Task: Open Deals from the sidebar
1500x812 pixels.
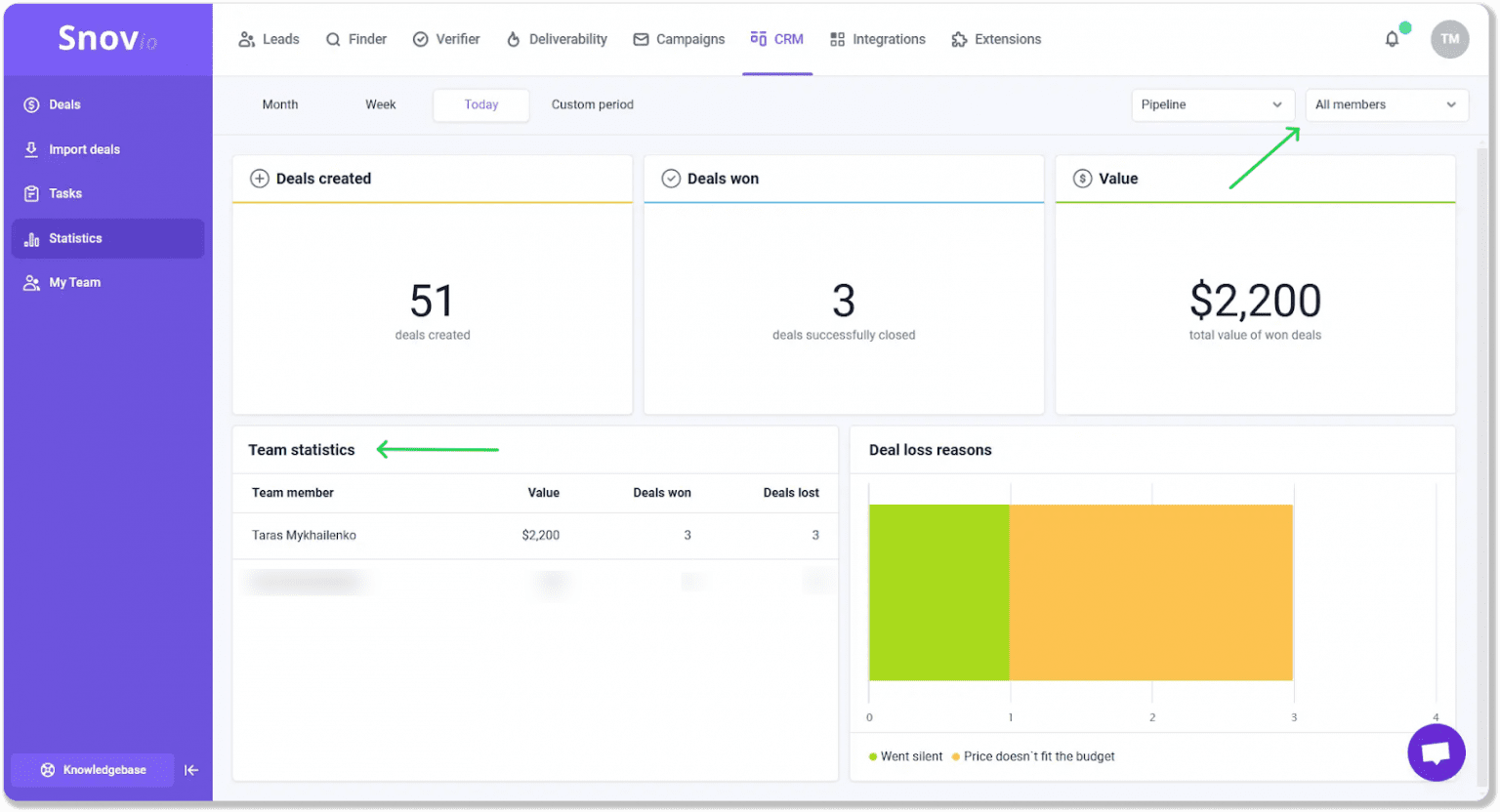Action: pyautogui.click(x=64, y=104)
